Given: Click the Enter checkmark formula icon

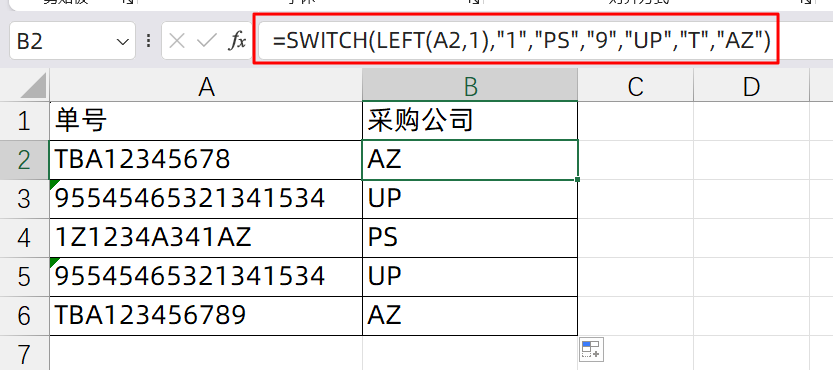Looking at the screenshot, I should [206, 41].
